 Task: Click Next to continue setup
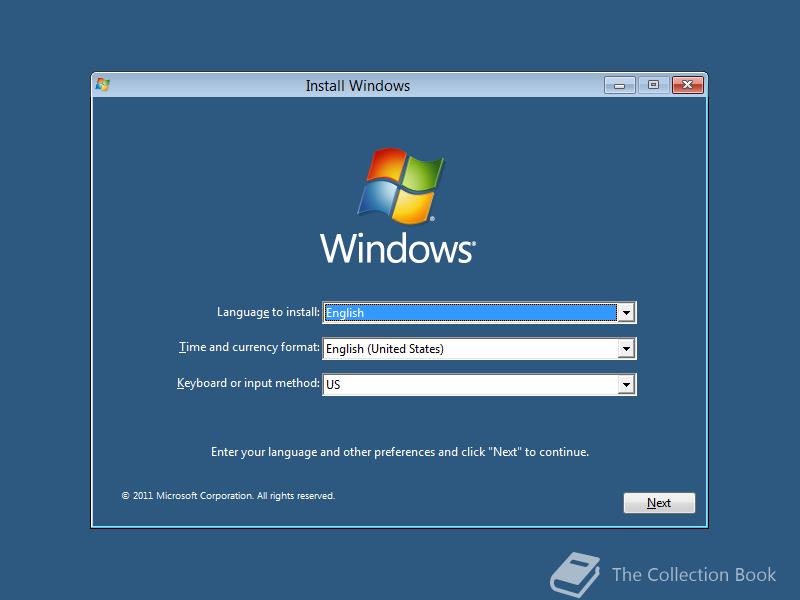click(x=659, y=503)
